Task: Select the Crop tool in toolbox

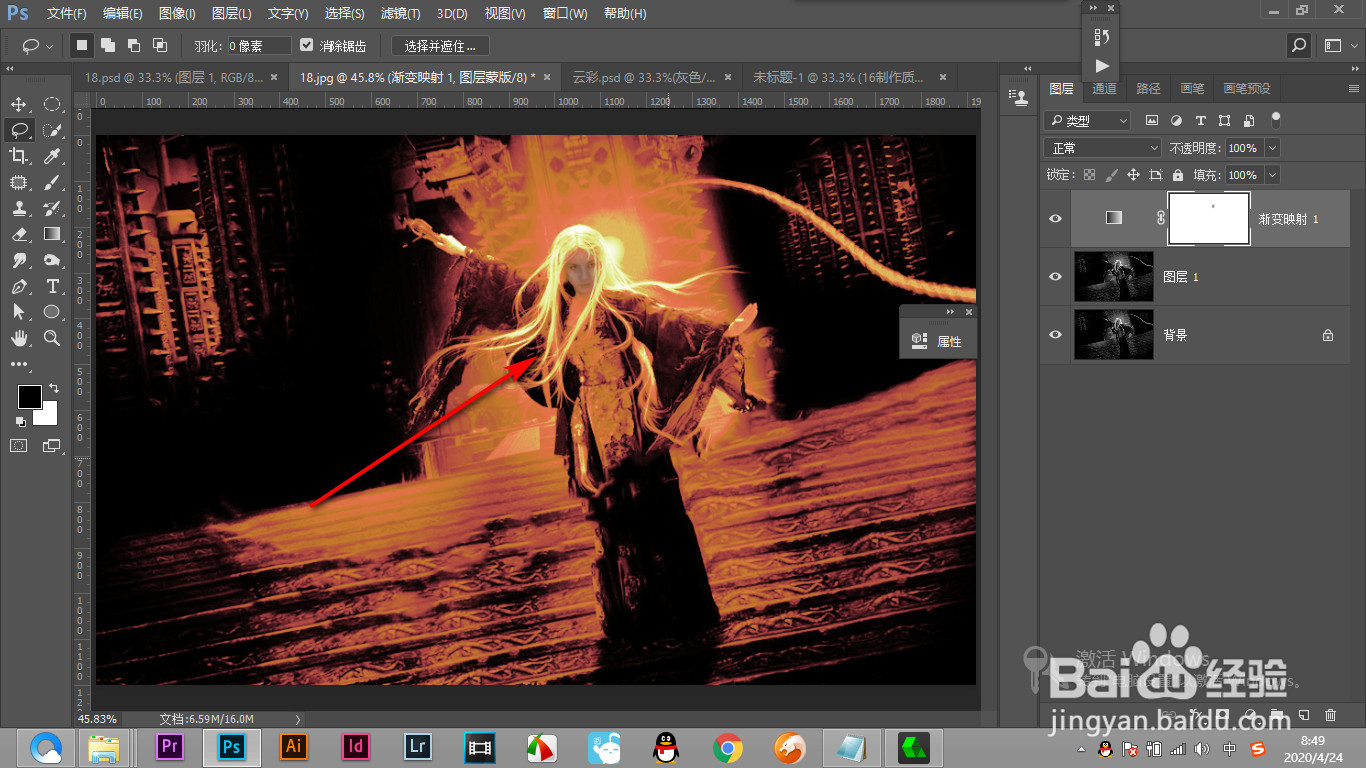Action: click(x=19, y=156)
